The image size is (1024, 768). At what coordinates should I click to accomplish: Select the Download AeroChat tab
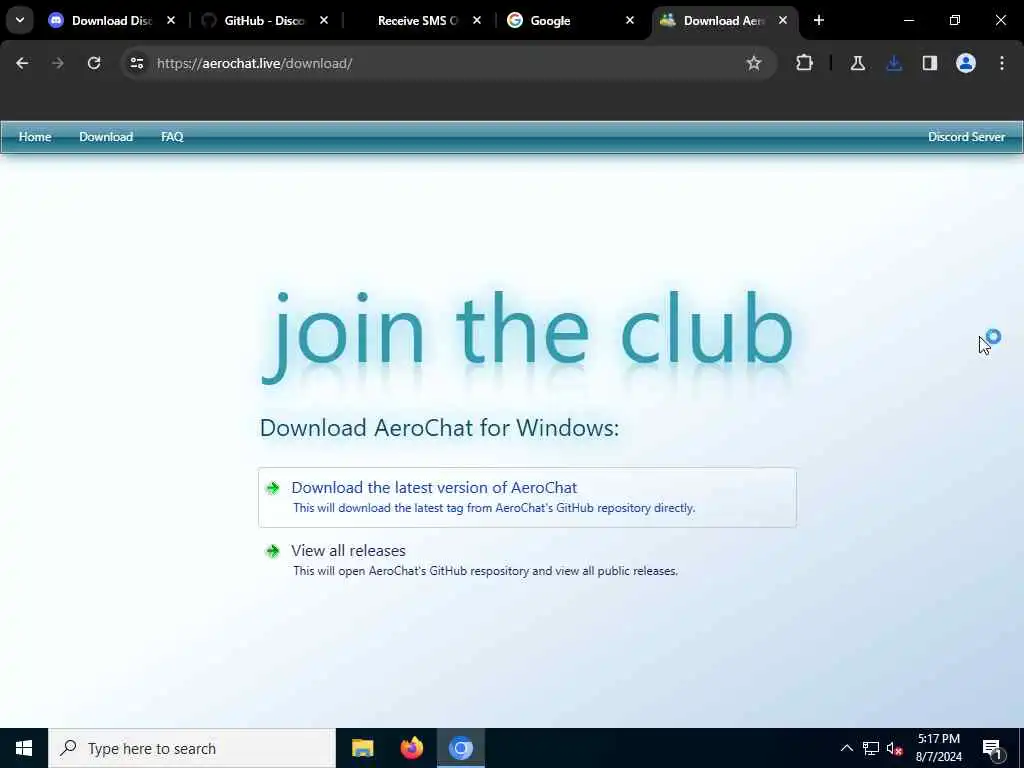coord(723,21)
